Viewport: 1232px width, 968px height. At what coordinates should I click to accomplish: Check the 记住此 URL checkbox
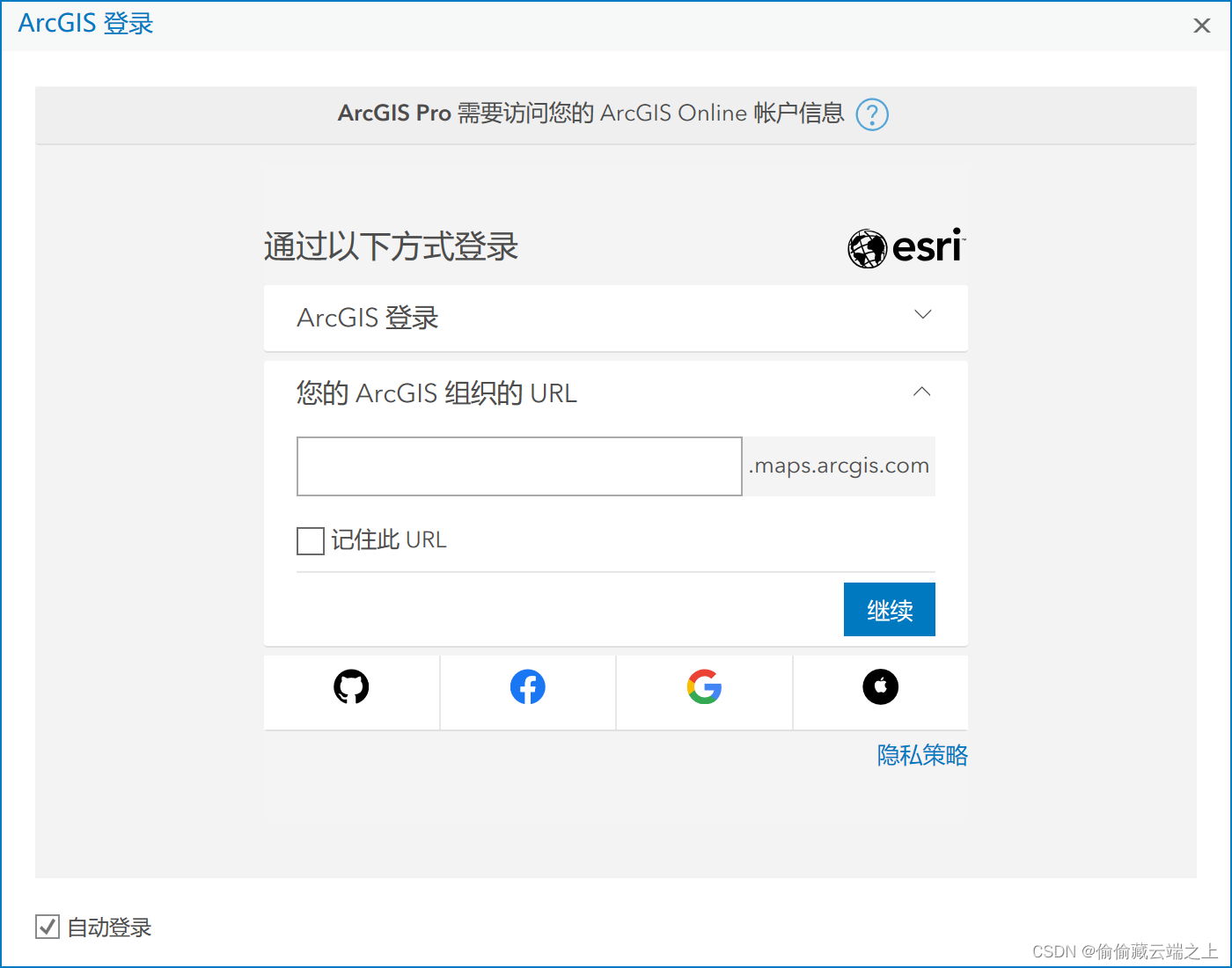[310, 540]
